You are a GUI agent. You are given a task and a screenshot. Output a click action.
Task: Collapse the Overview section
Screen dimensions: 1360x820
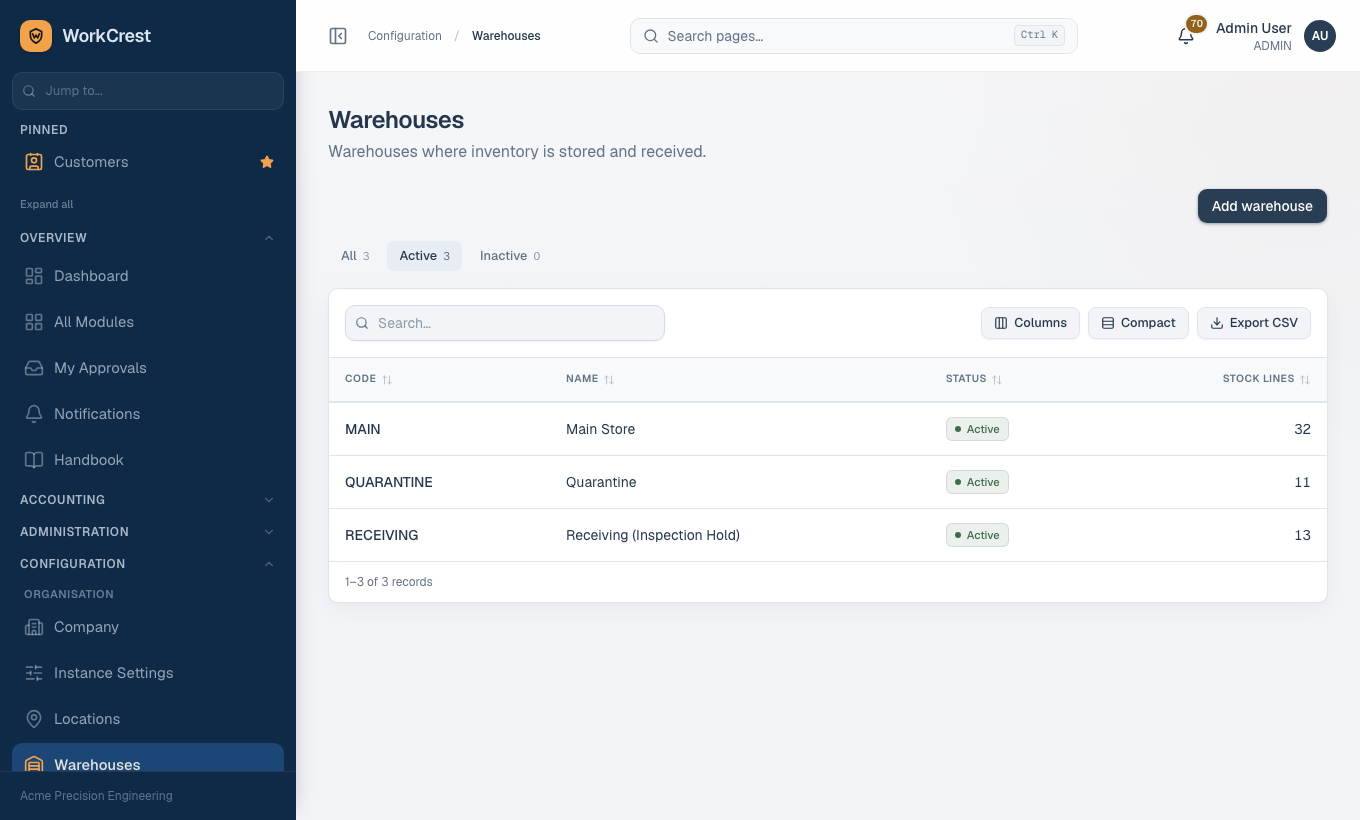[x=148, y=238]
